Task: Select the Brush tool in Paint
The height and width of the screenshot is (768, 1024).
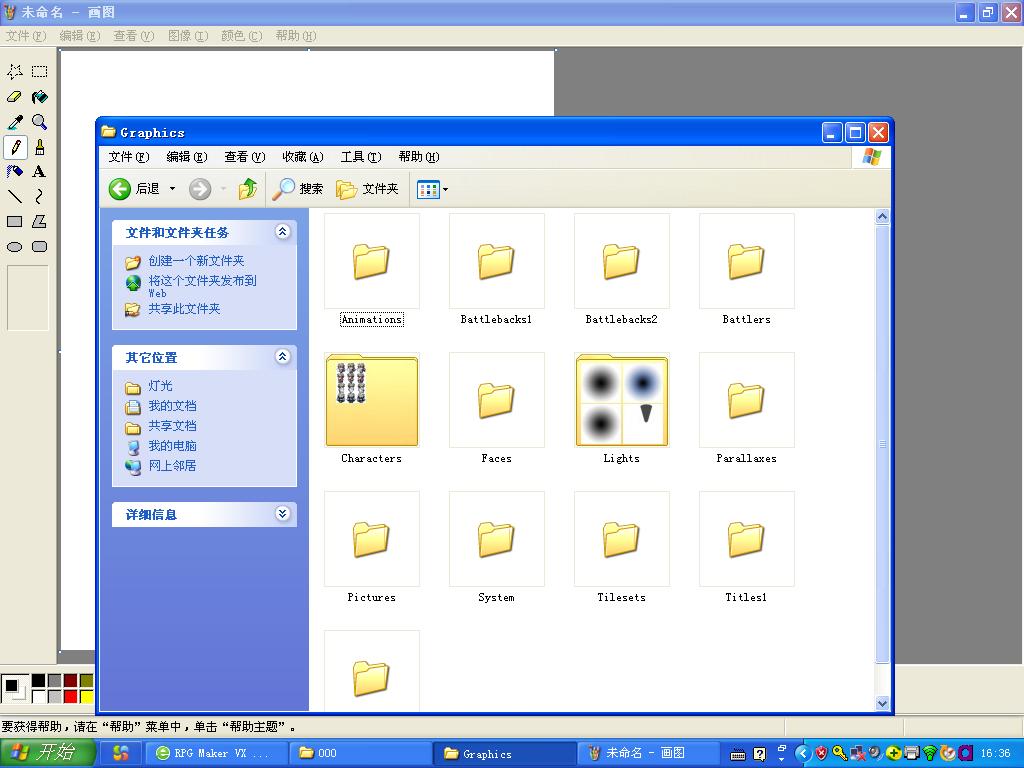Action: coord(39,147)
